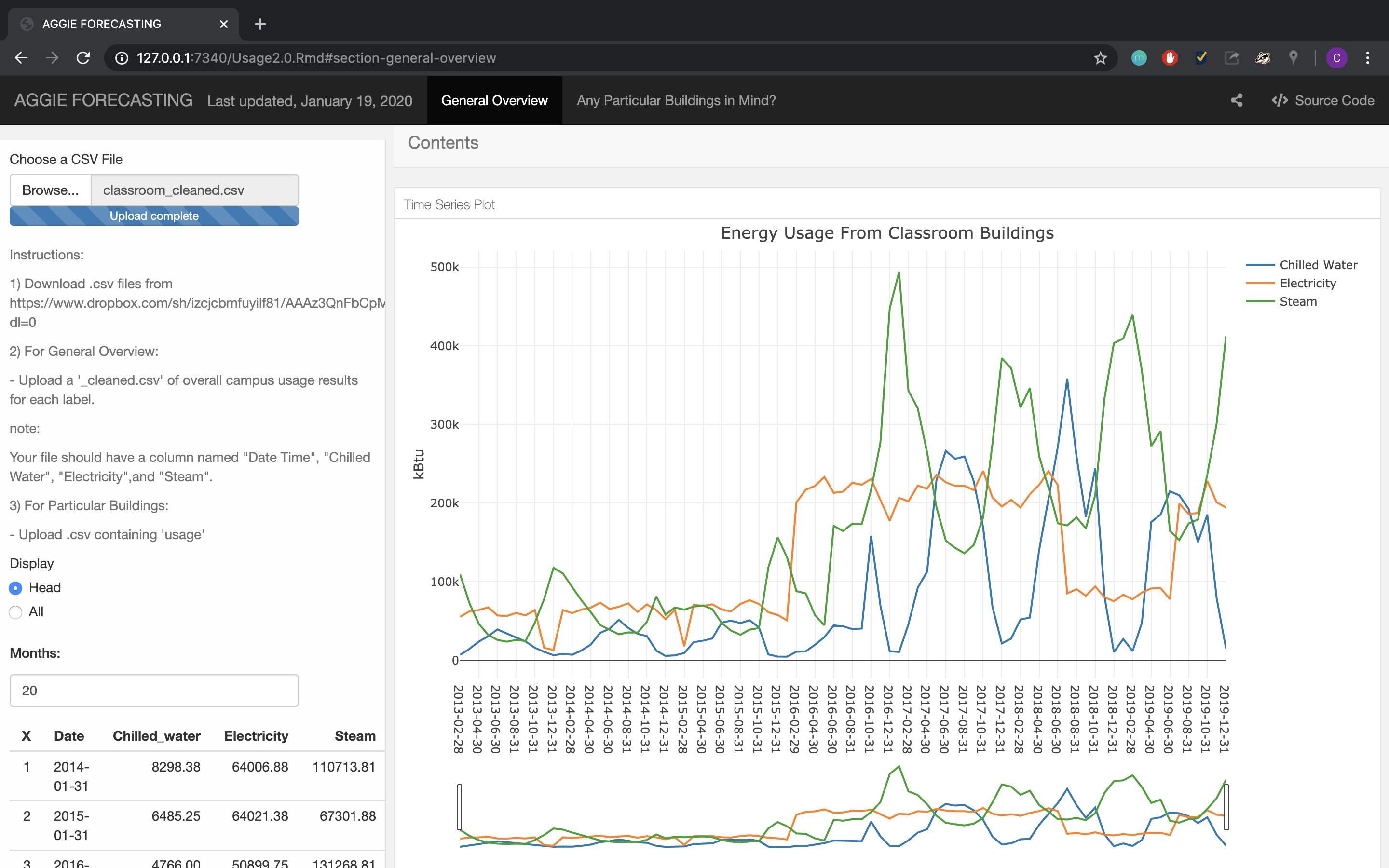Reload the current page
Screen dimensions: 1389x868
(x=83, y=58)
